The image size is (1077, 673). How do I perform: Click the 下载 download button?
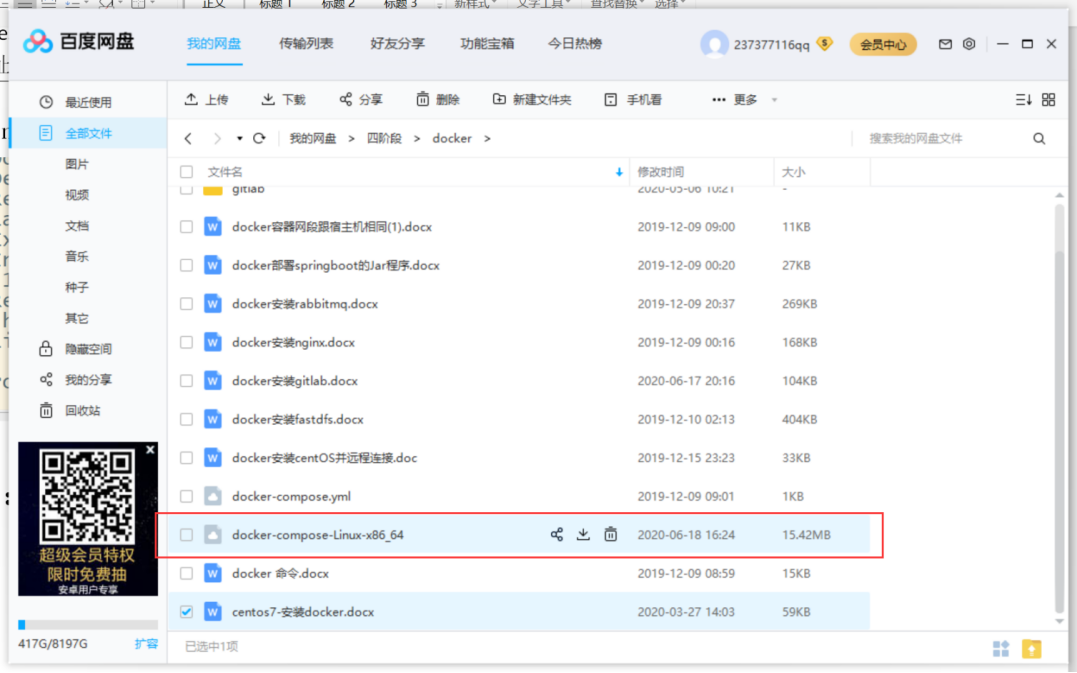(x=283, y=100)
